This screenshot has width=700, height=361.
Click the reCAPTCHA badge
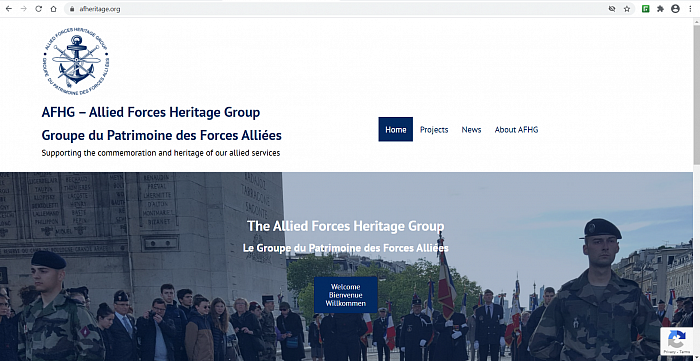click(x=676, y=341)
